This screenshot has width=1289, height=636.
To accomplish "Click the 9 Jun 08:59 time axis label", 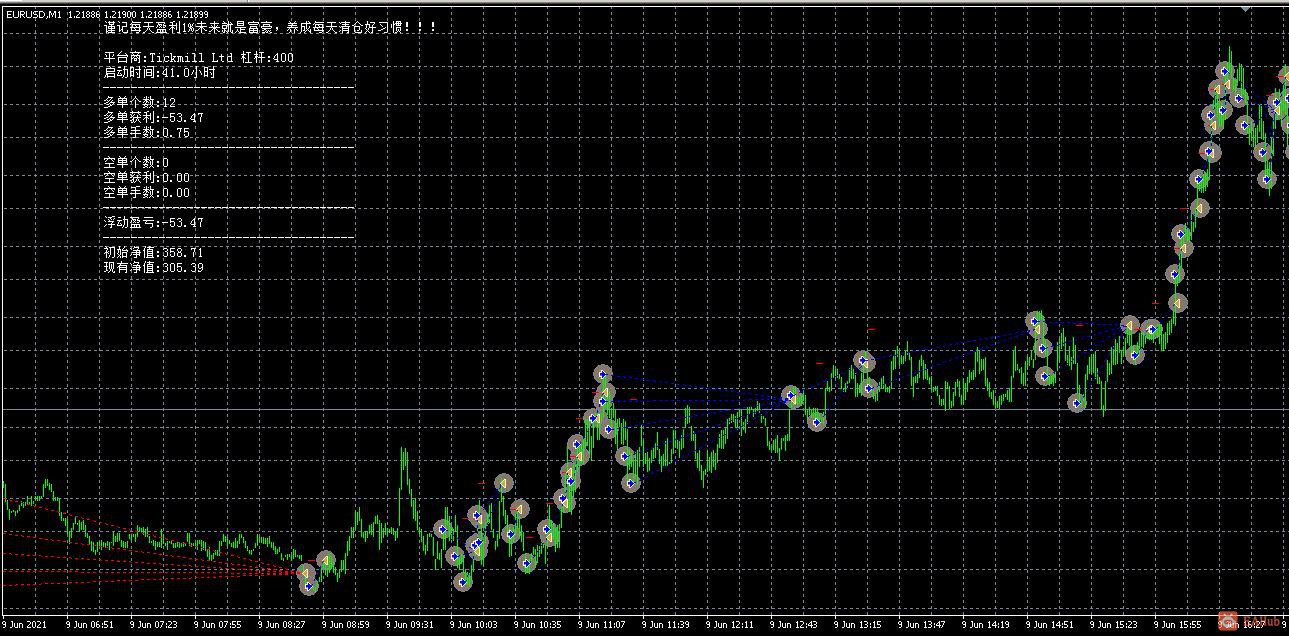I will (346, 625).
